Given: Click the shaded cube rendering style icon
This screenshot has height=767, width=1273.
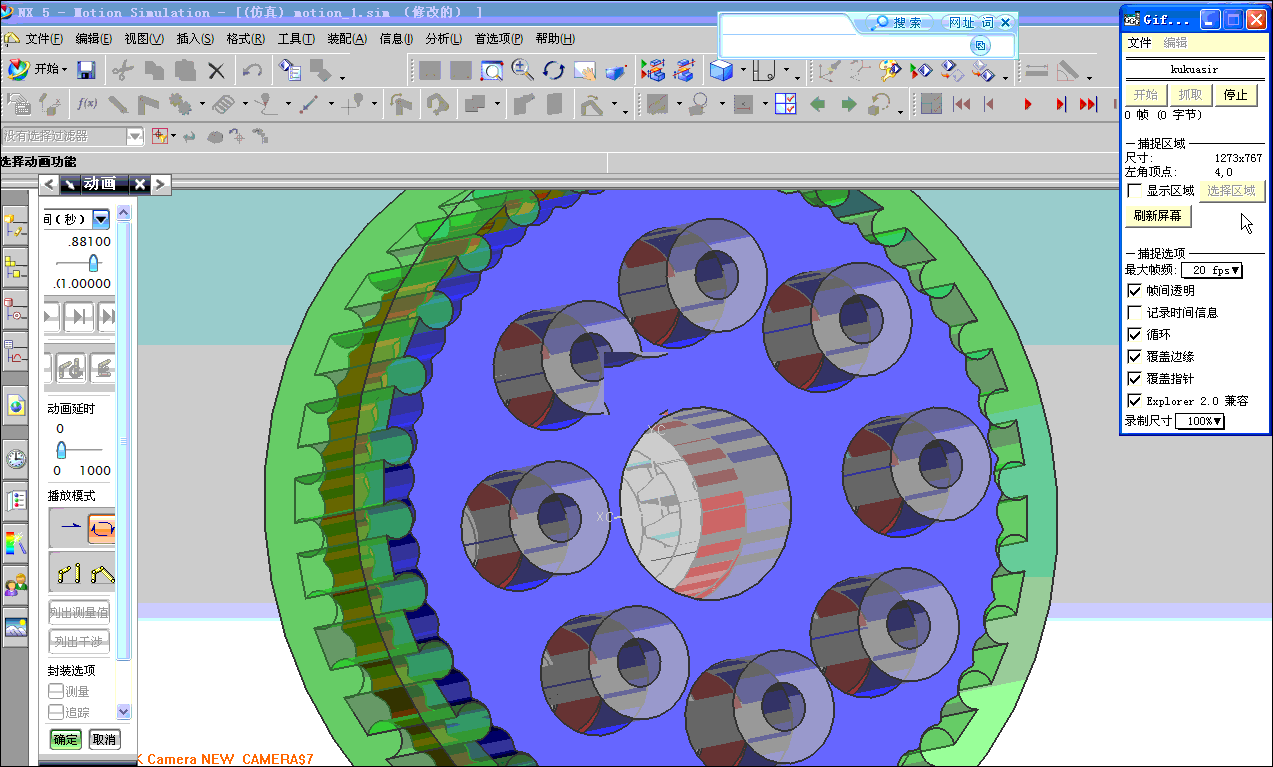Looking at the screenshot, I should [x=720, y=70].
